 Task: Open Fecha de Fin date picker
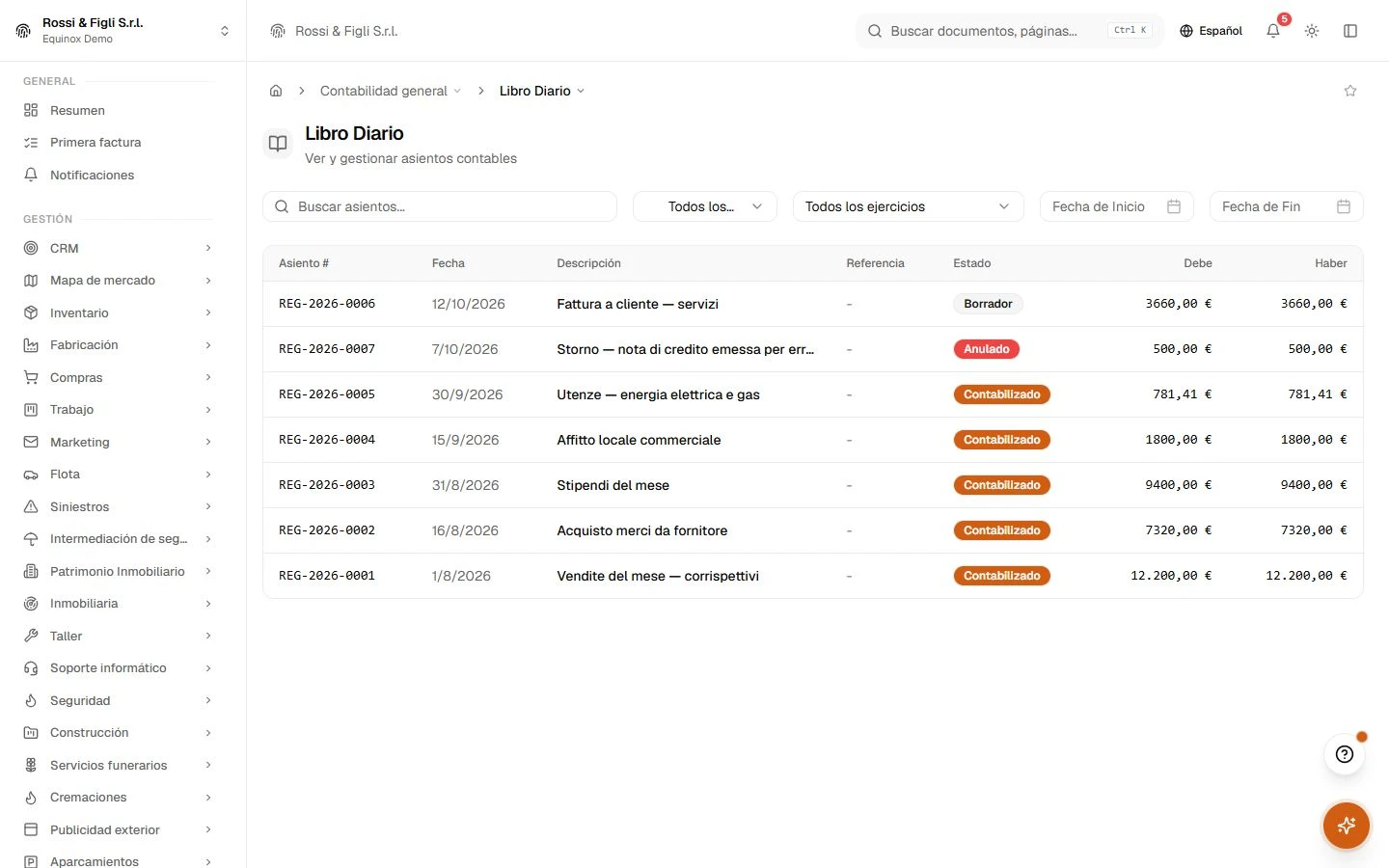click(1287, 206)
